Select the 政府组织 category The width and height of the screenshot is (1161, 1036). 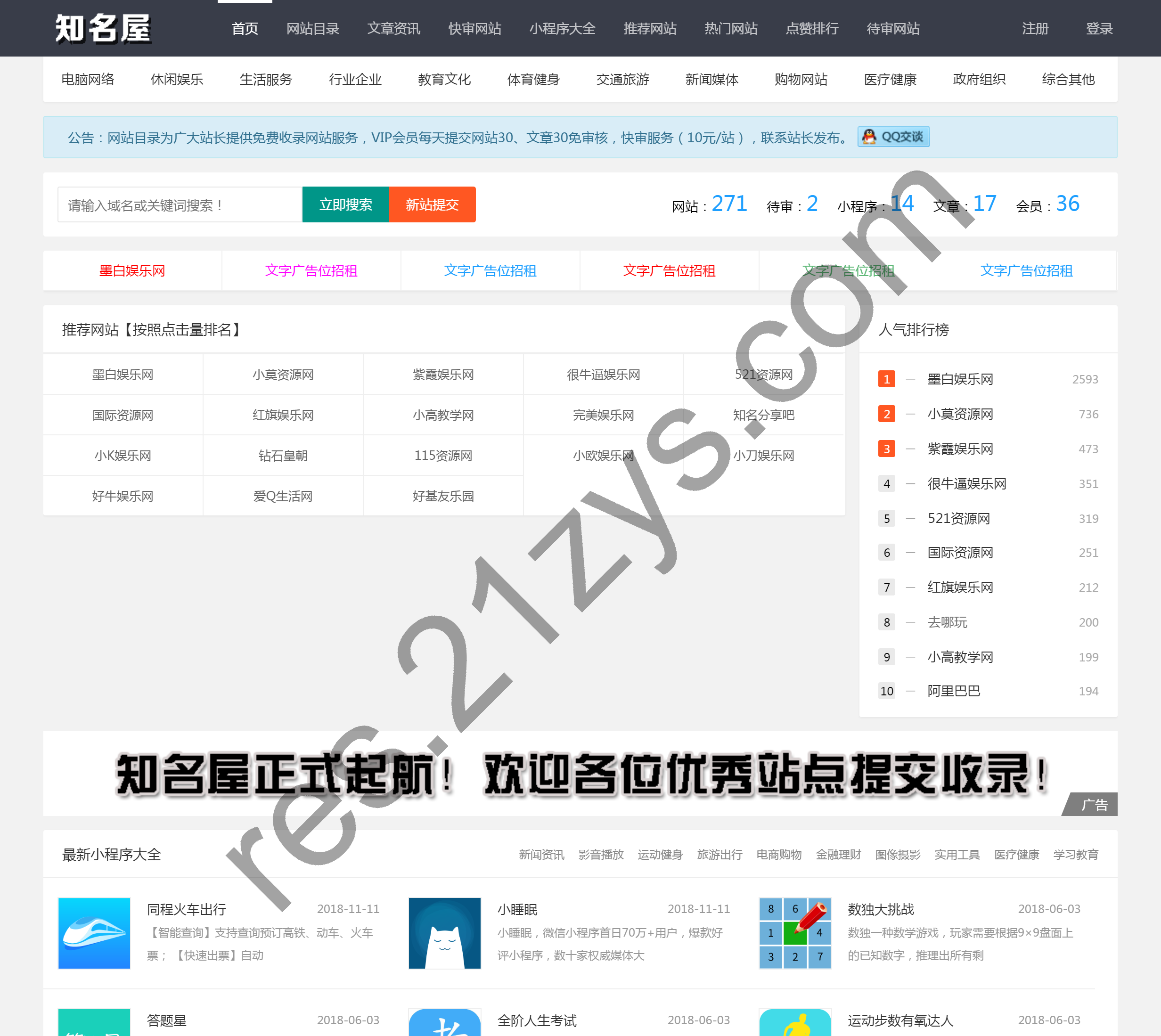tap(980, 79)
